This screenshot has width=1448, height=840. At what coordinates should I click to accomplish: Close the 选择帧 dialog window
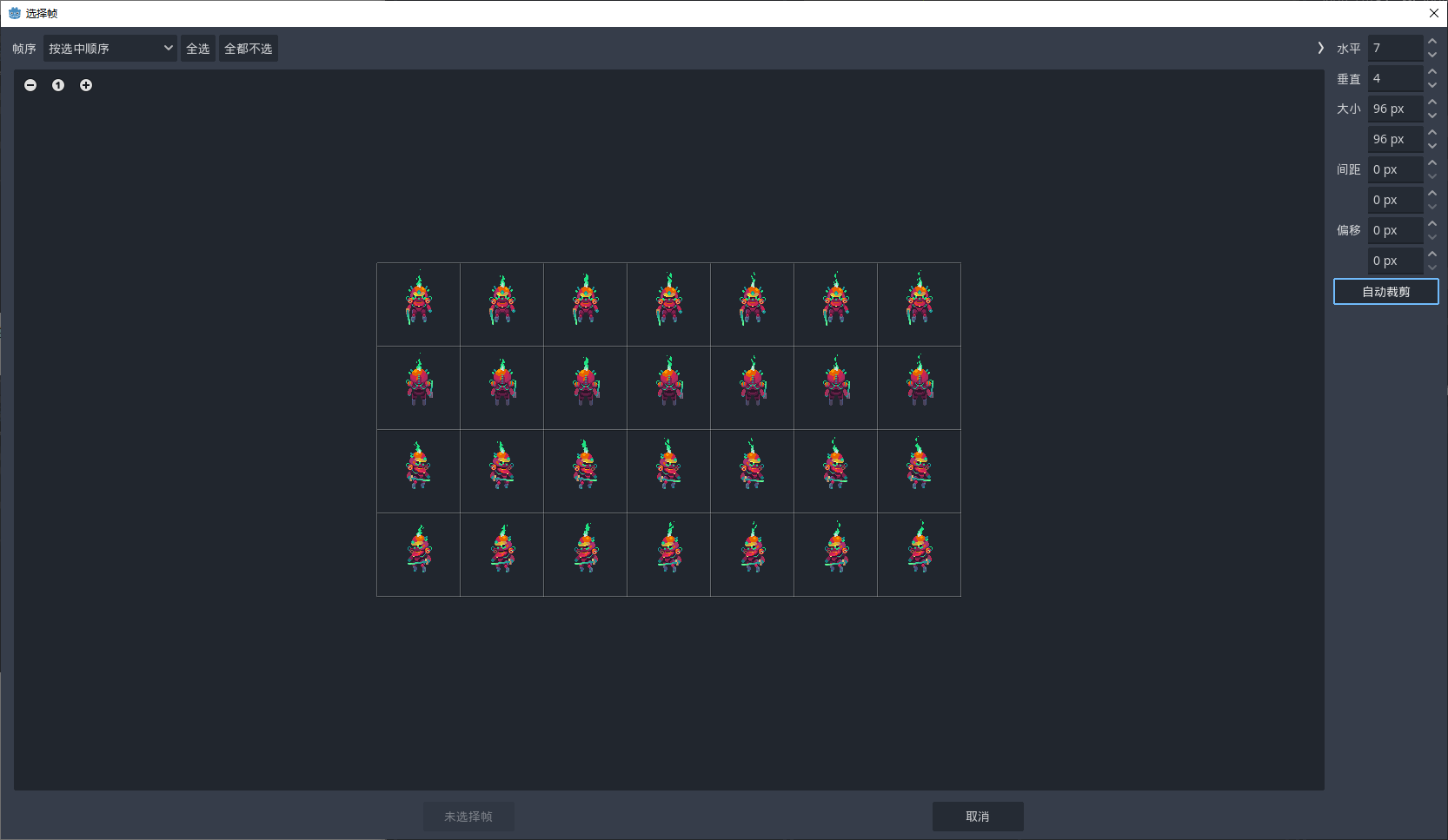point(1434,13)
